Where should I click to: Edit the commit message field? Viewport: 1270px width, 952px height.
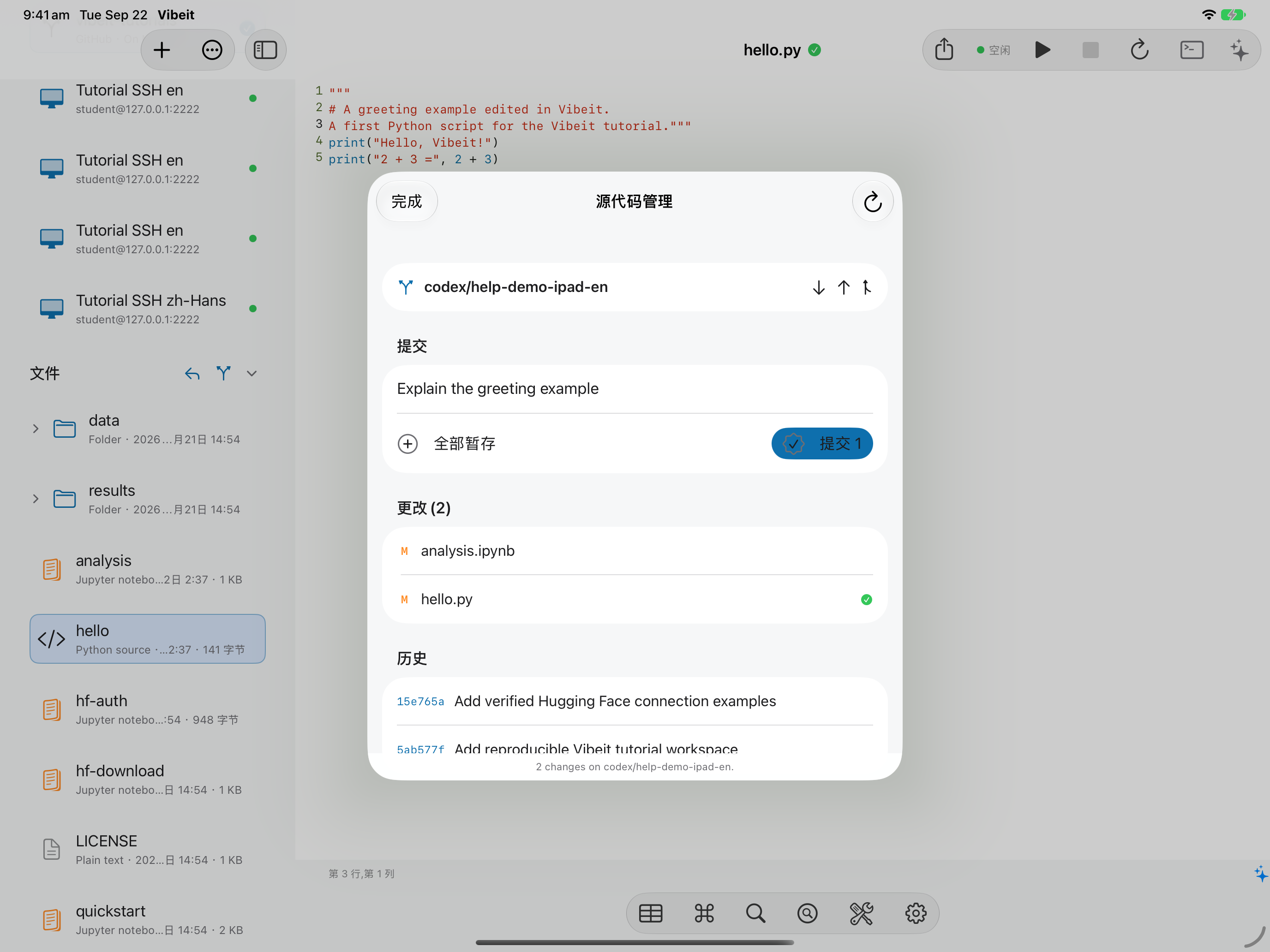coord(635,389)
